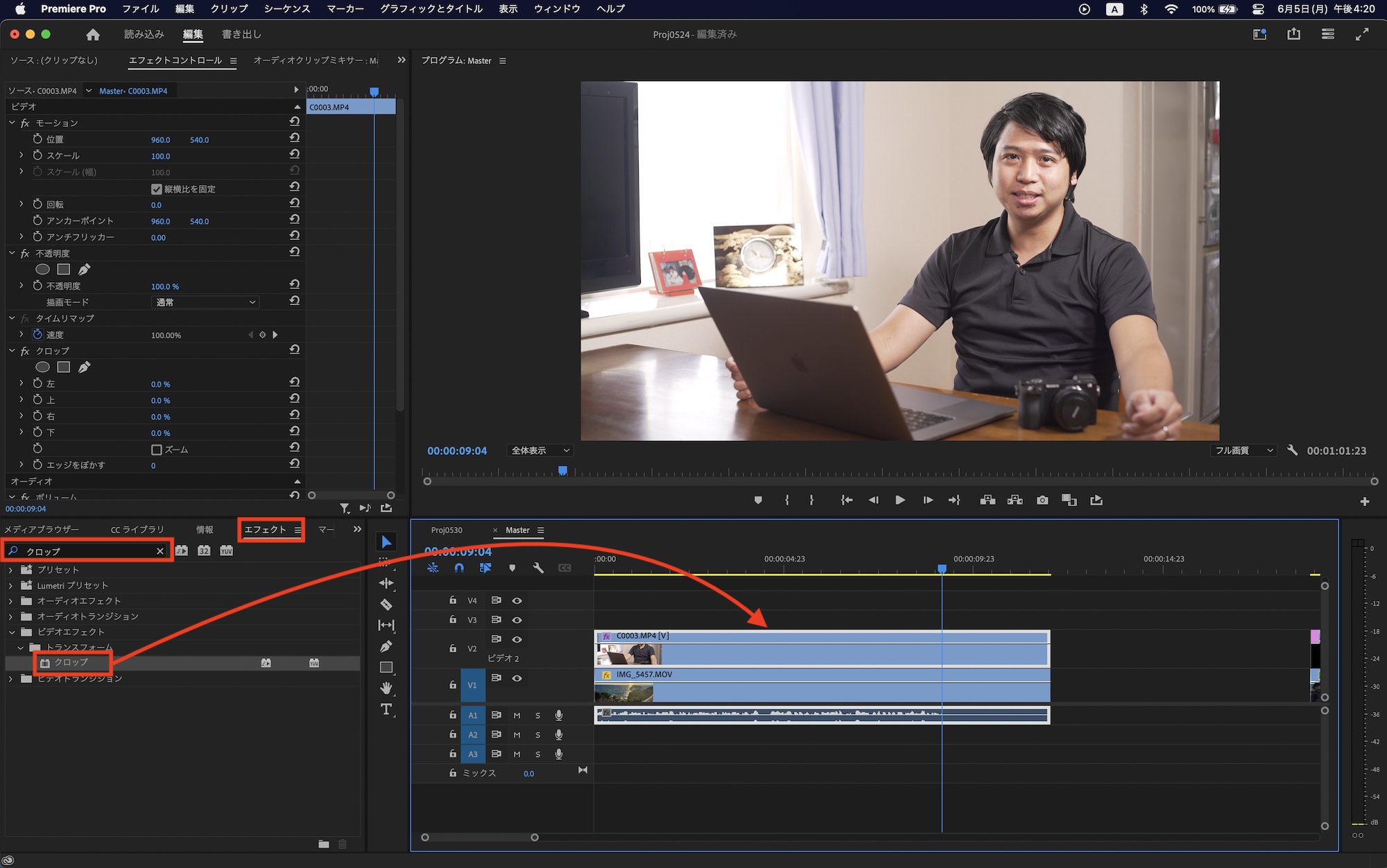The height and width of the screenshot is (868, 1387).
Task: Clear the クロップ search field with X
Action: pyautogui.click(x=160, y=551)
